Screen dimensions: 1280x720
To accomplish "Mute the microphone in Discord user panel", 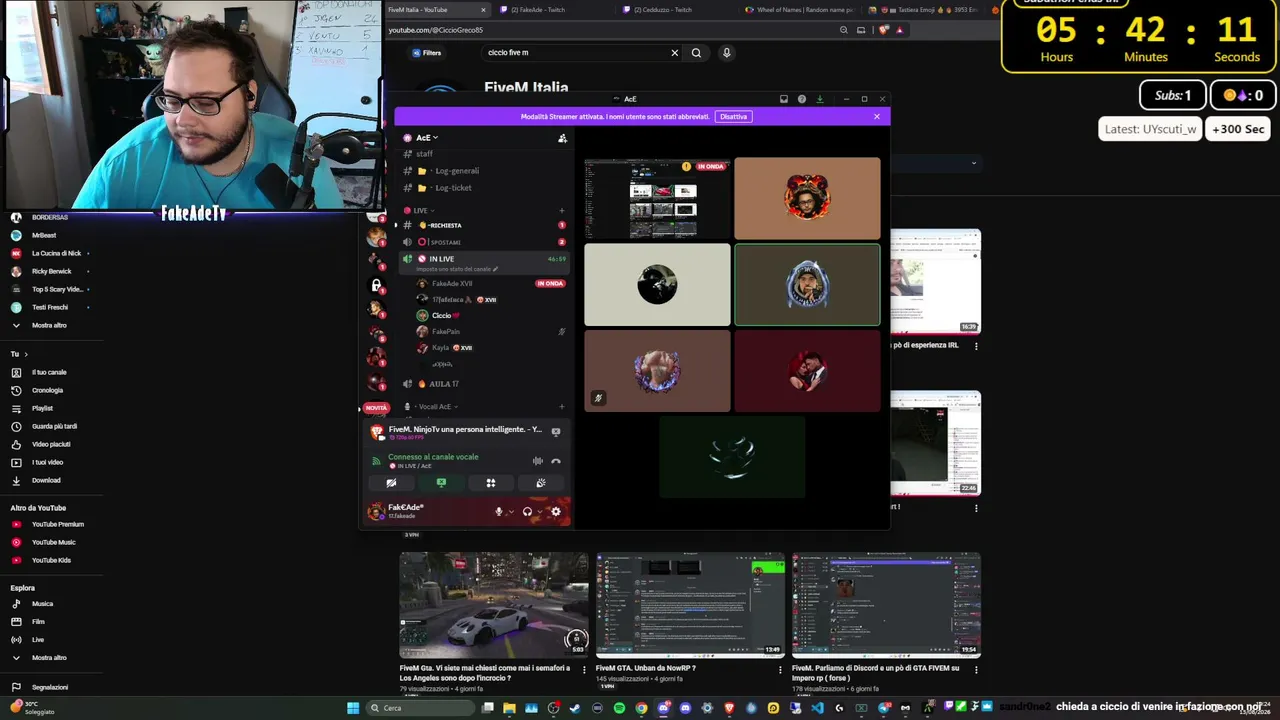I will [499, 512].
